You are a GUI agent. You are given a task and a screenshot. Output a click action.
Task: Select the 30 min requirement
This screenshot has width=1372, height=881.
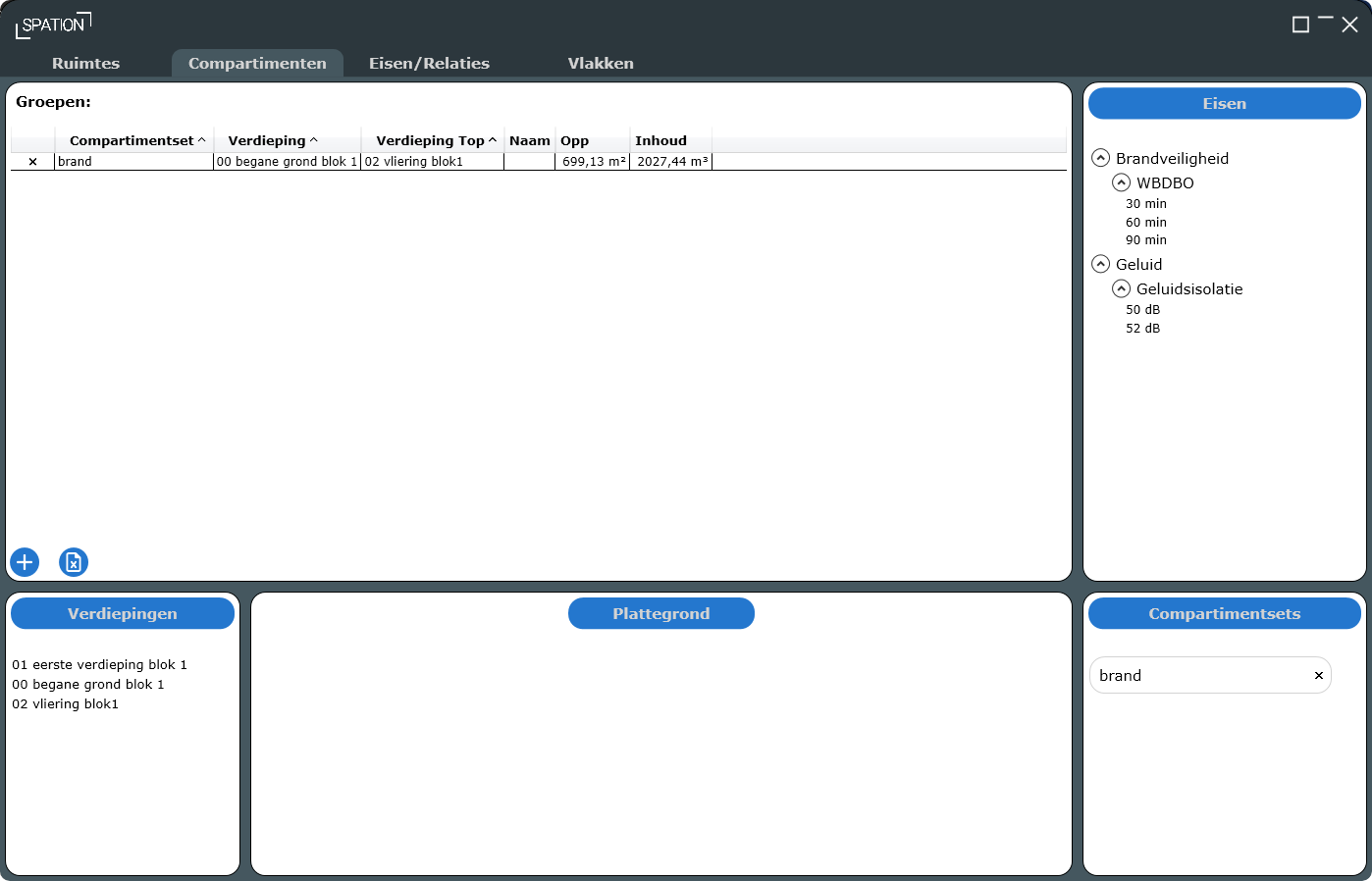coord(1146,204)
